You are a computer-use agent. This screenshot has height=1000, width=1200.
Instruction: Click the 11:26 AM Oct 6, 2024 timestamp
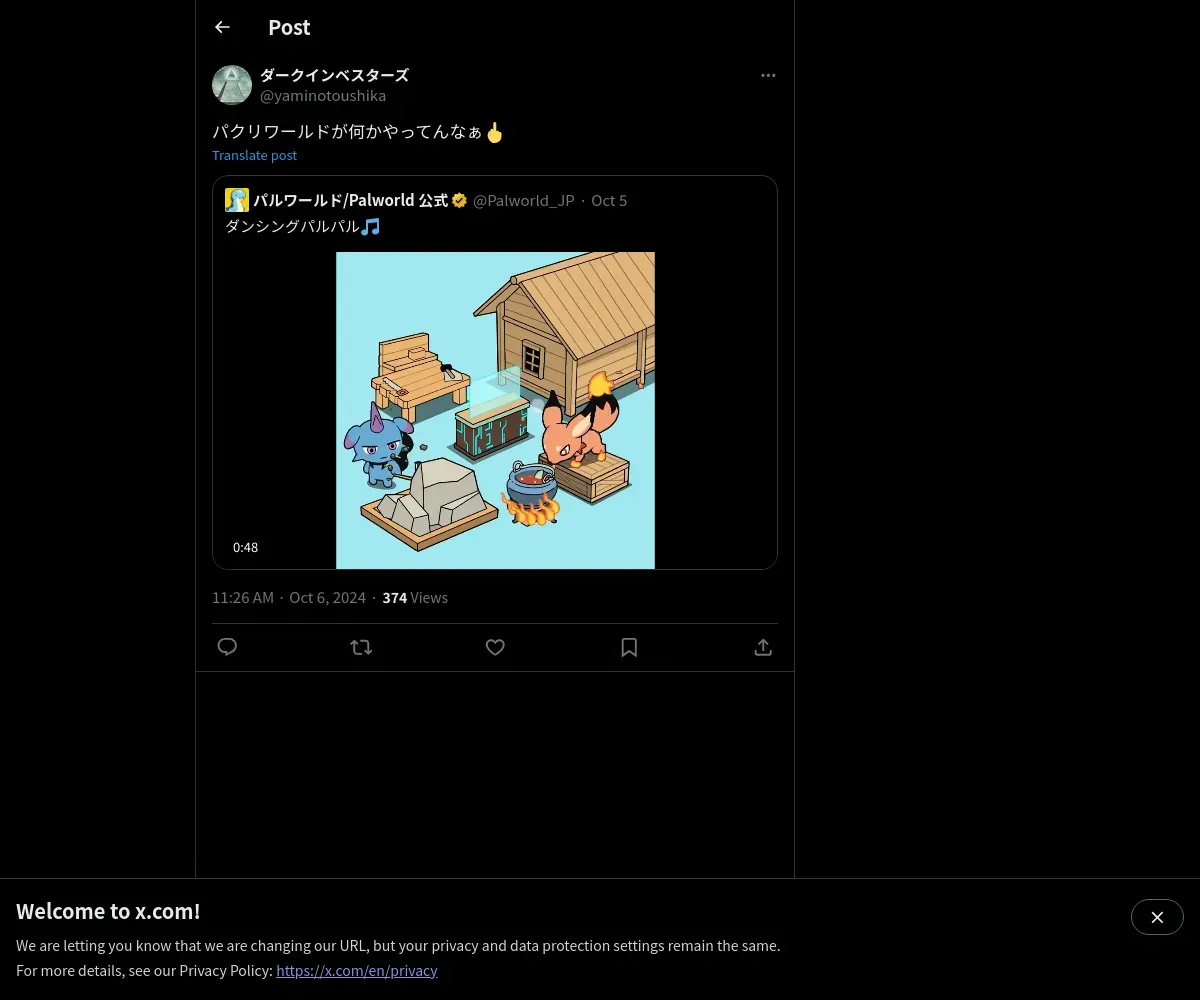(x=289, y=597)
